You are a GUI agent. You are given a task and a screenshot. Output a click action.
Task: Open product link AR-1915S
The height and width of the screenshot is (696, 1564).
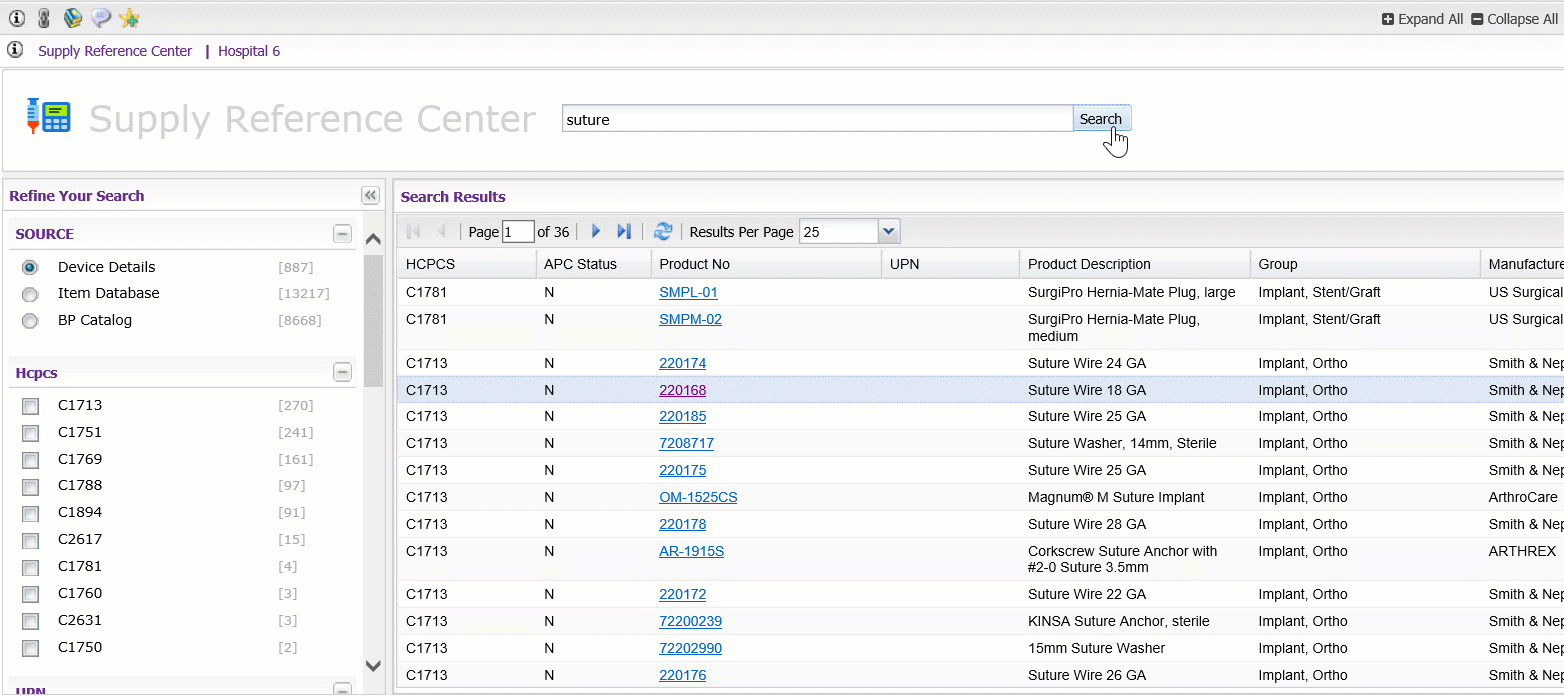[691, 551]
